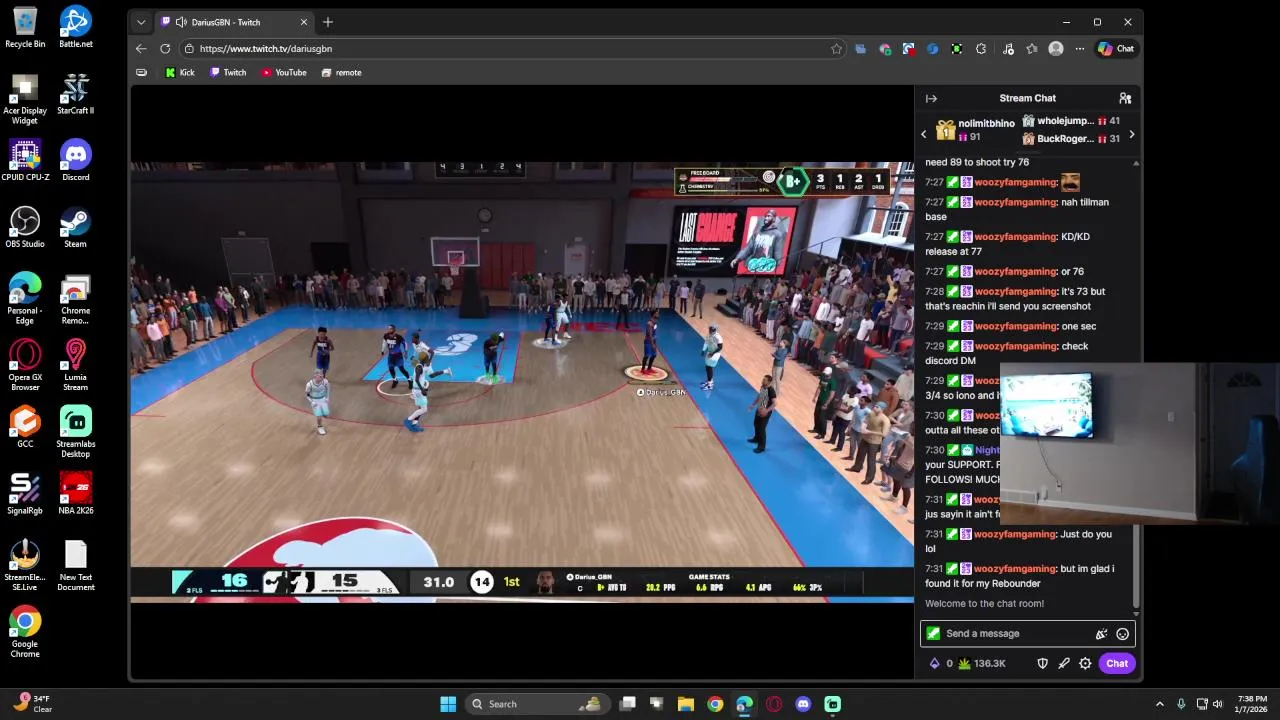Screen dimensions: 1280x720
Task: Open the Twitch bookmark
Action: (228, 72)
